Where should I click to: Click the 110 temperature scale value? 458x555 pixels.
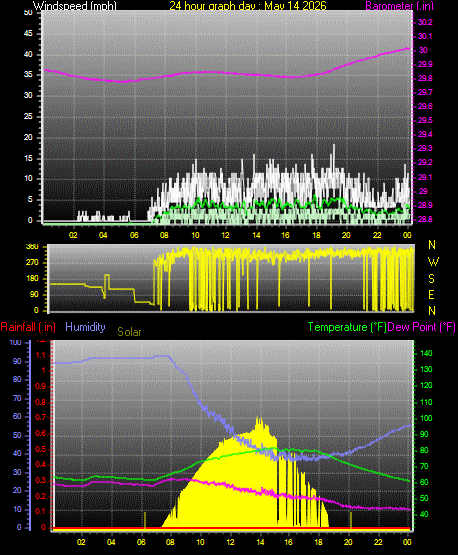[426, 402]
